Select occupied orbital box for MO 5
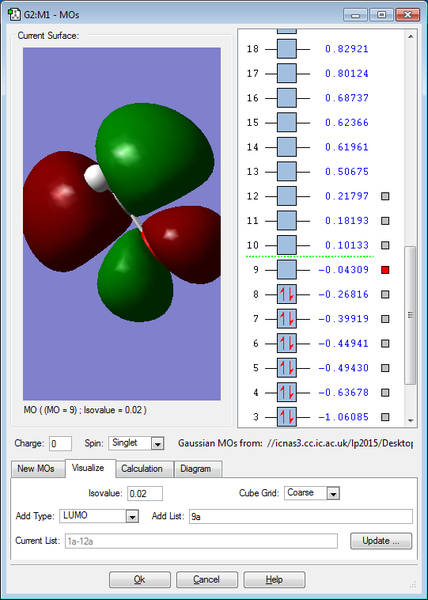428x600 pixels. tap(286, 368)
